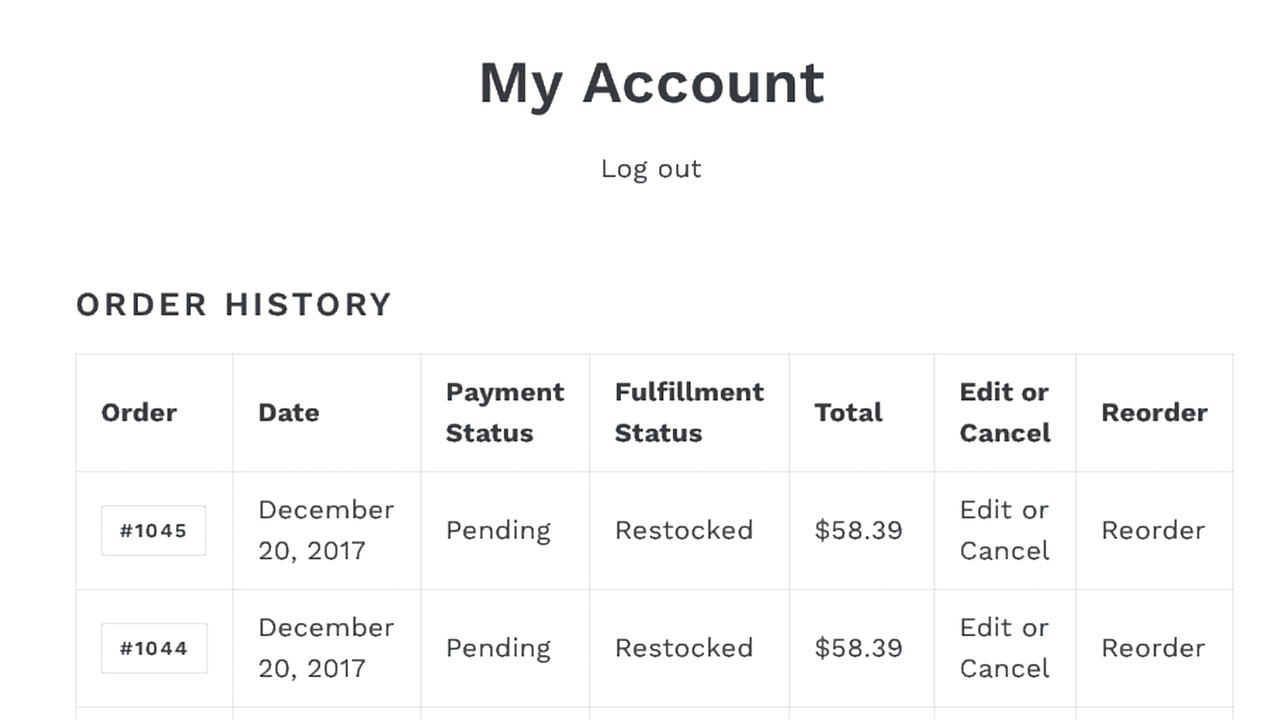
Task: Click the Date column header
Action: (288, 412)
